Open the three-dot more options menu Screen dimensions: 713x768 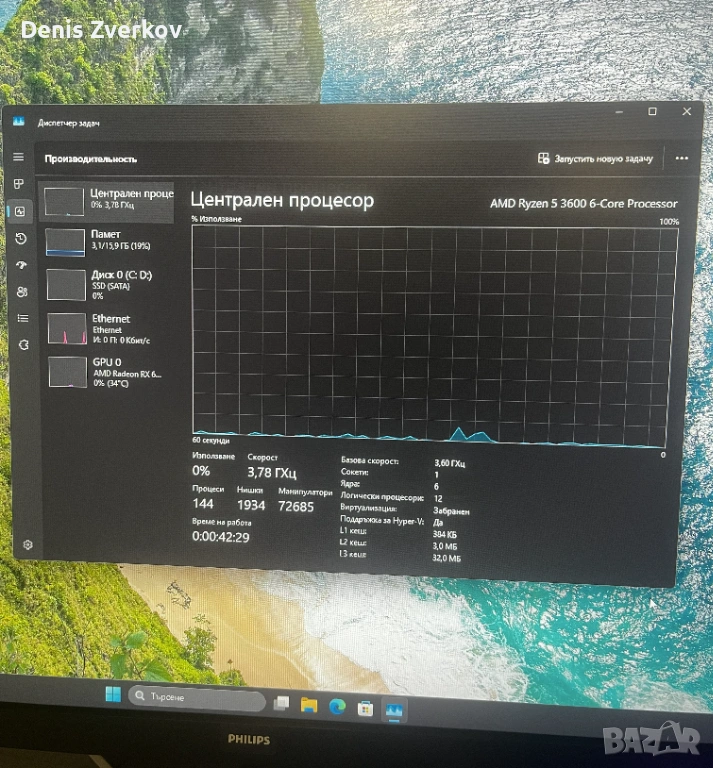[681, 158]
